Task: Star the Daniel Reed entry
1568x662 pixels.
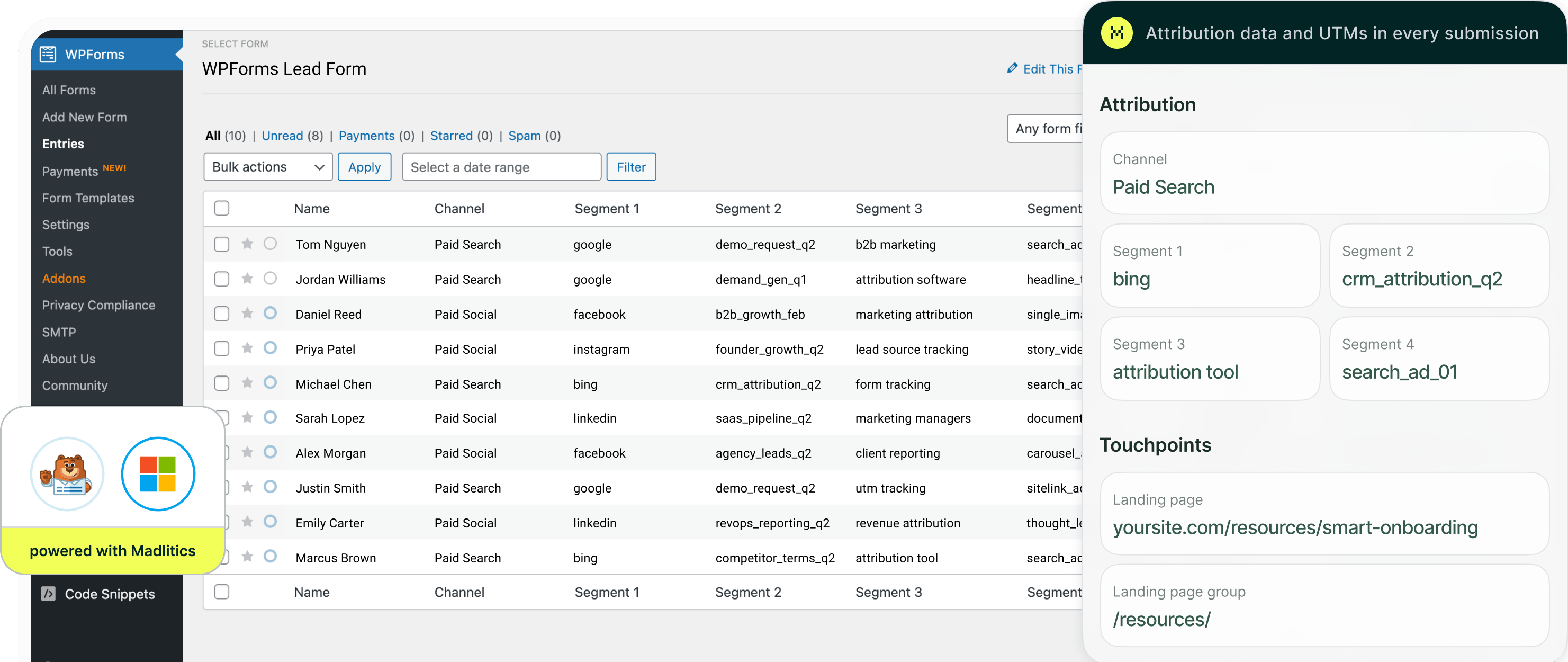Action: click(x=247, y=314)
